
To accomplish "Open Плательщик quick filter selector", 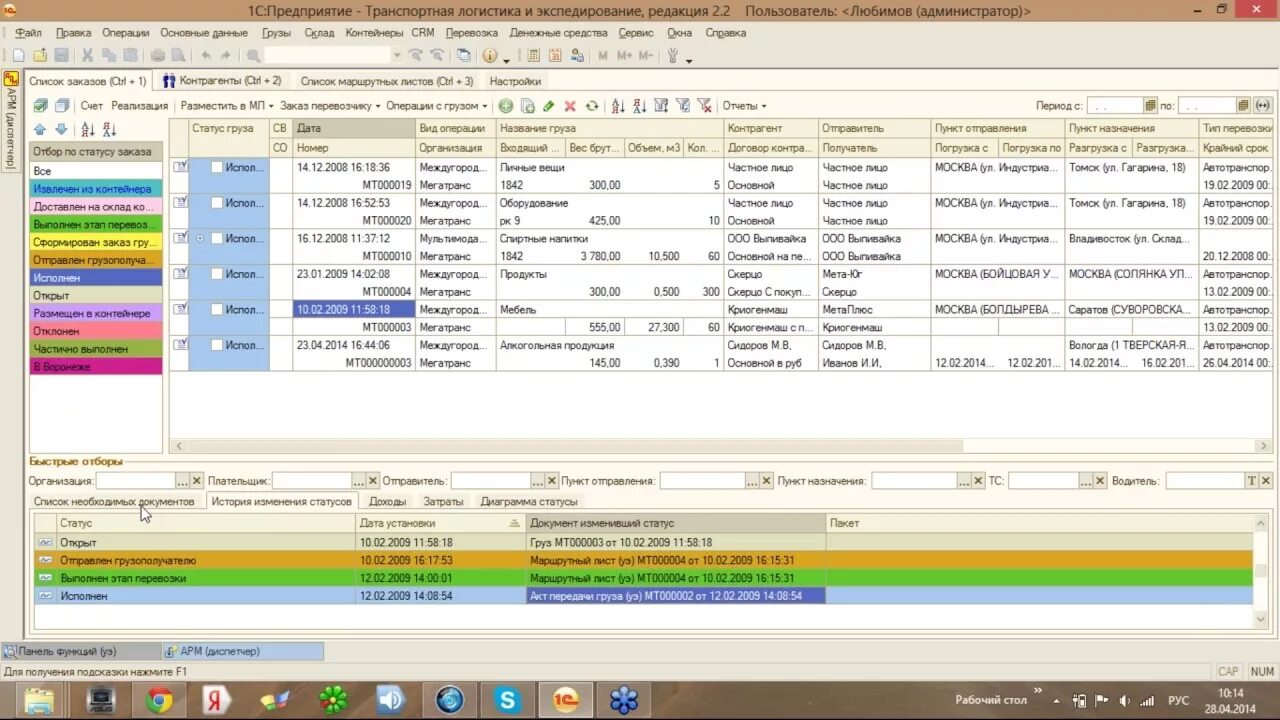I will (358, 481).
